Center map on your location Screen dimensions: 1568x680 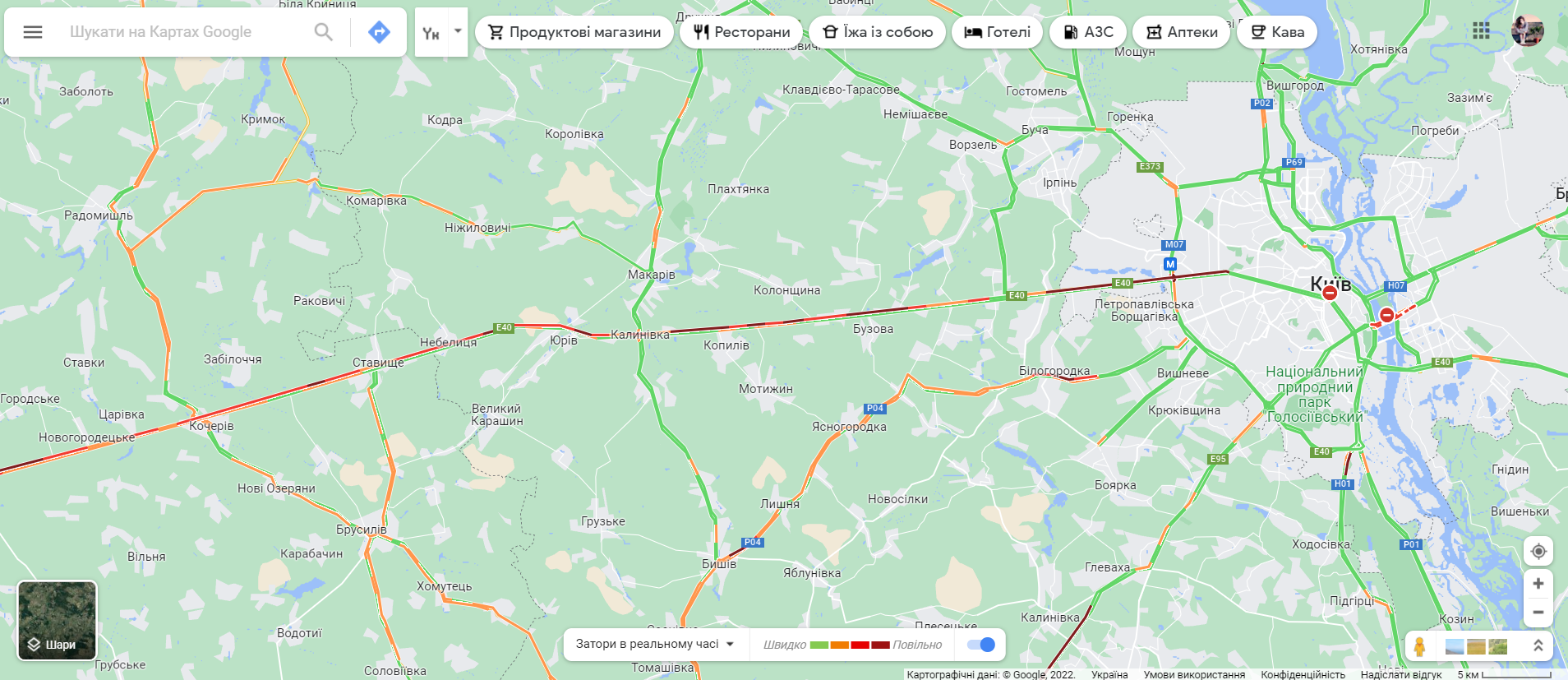(1538, 551)
